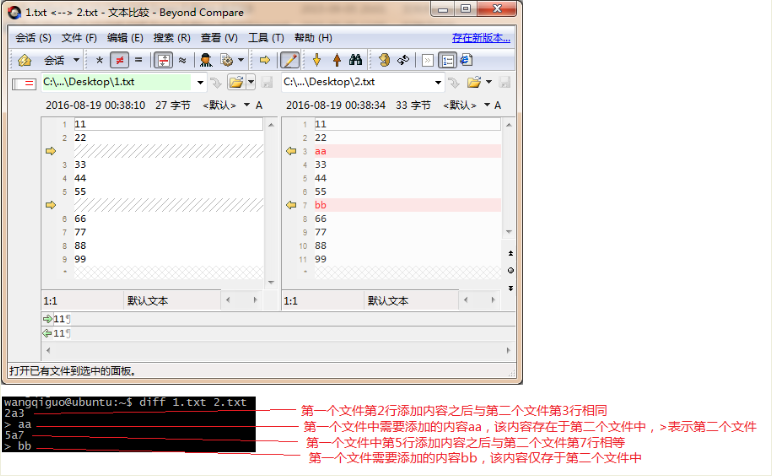
Task: Click the left open-folder browse icon
Action: click(x=236, y=82)
